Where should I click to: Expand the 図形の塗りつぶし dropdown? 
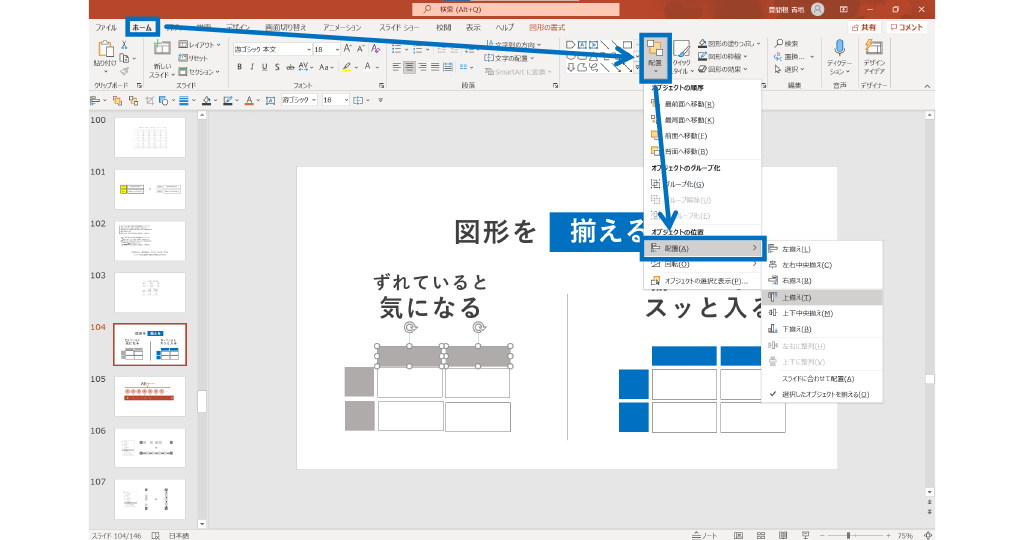pos(736,44)
